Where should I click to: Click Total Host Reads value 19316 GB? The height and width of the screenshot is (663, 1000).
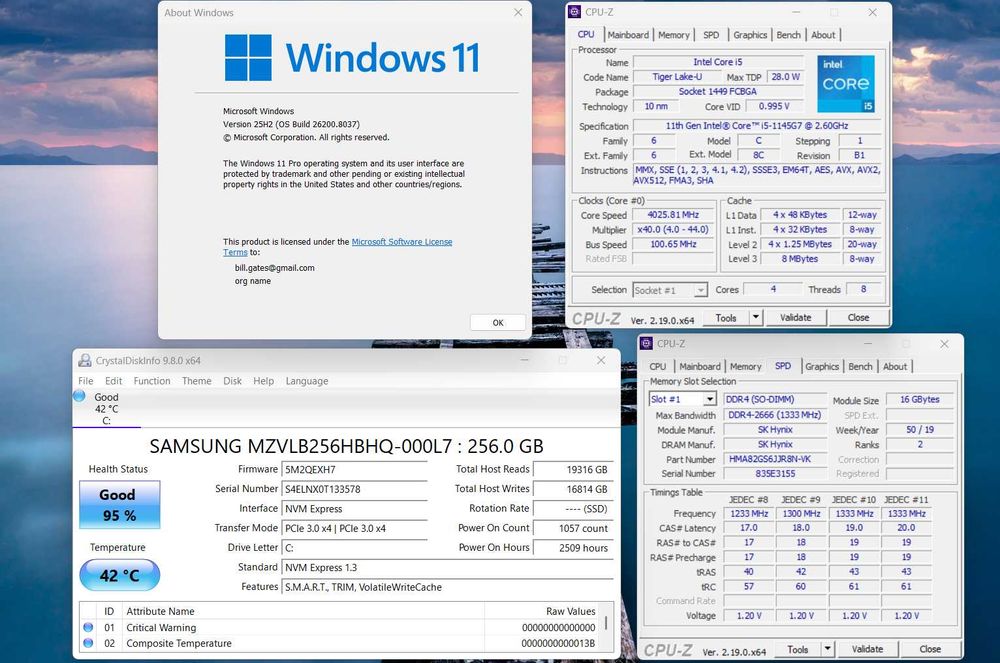573,470
